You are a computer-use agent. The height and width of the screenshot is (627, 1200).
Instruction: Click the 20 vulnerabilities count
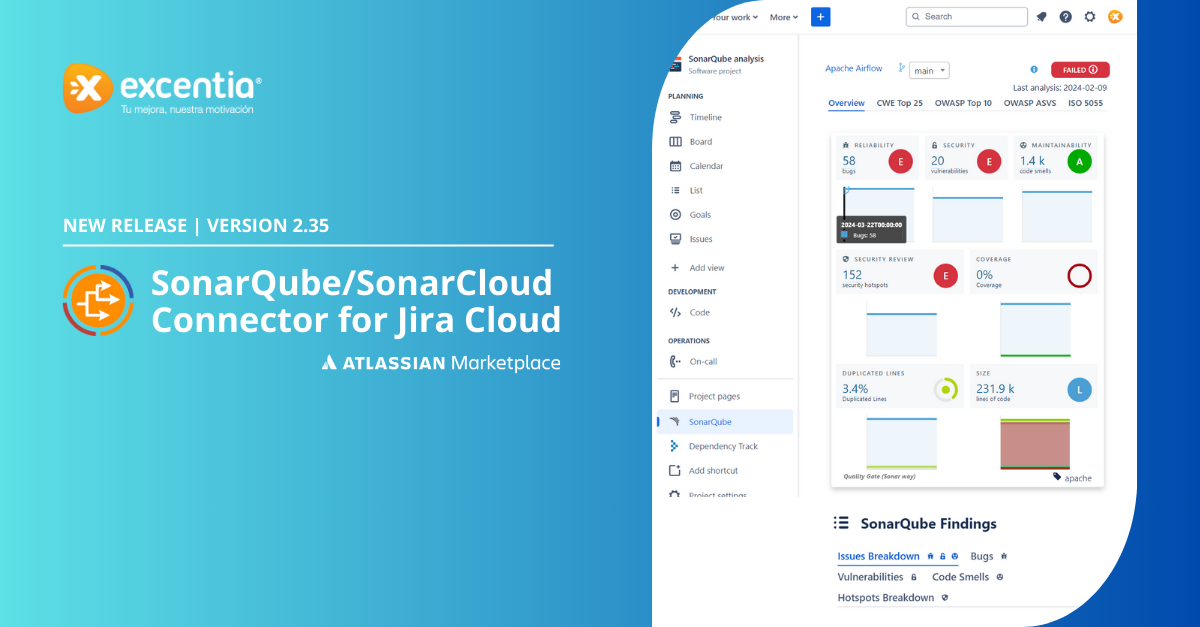point(937,160)
